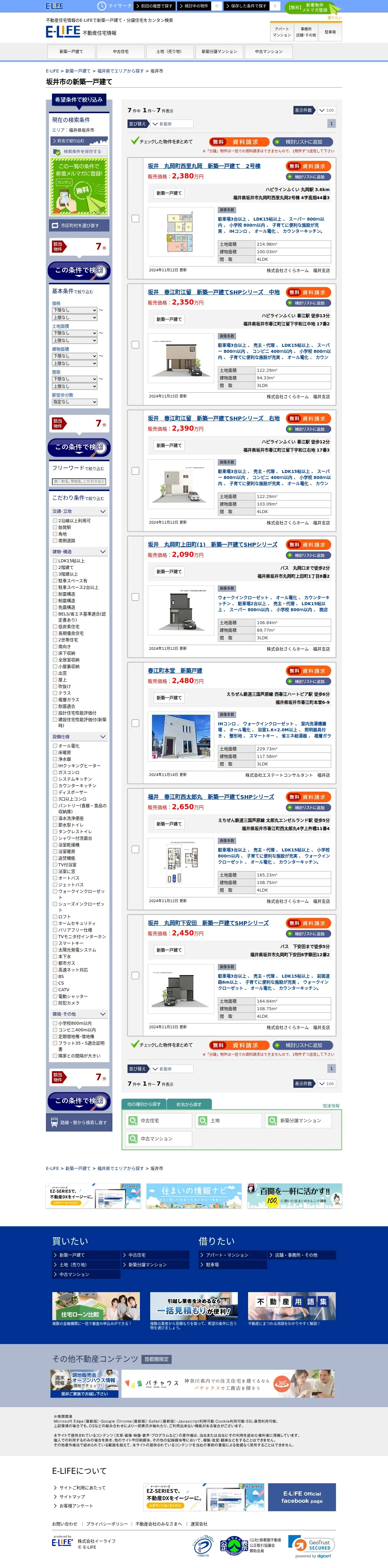The width and height of the screenshot is (388, 1568).
Task: Tick the 南側道路 filter checkbox
Action: click(55, 541)
